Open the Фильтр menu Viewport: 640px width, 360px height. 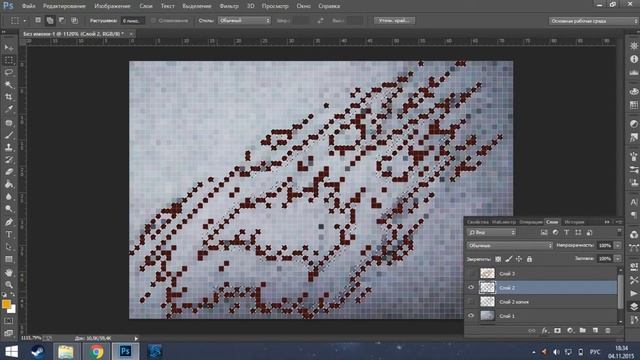(x=229, y=6)
